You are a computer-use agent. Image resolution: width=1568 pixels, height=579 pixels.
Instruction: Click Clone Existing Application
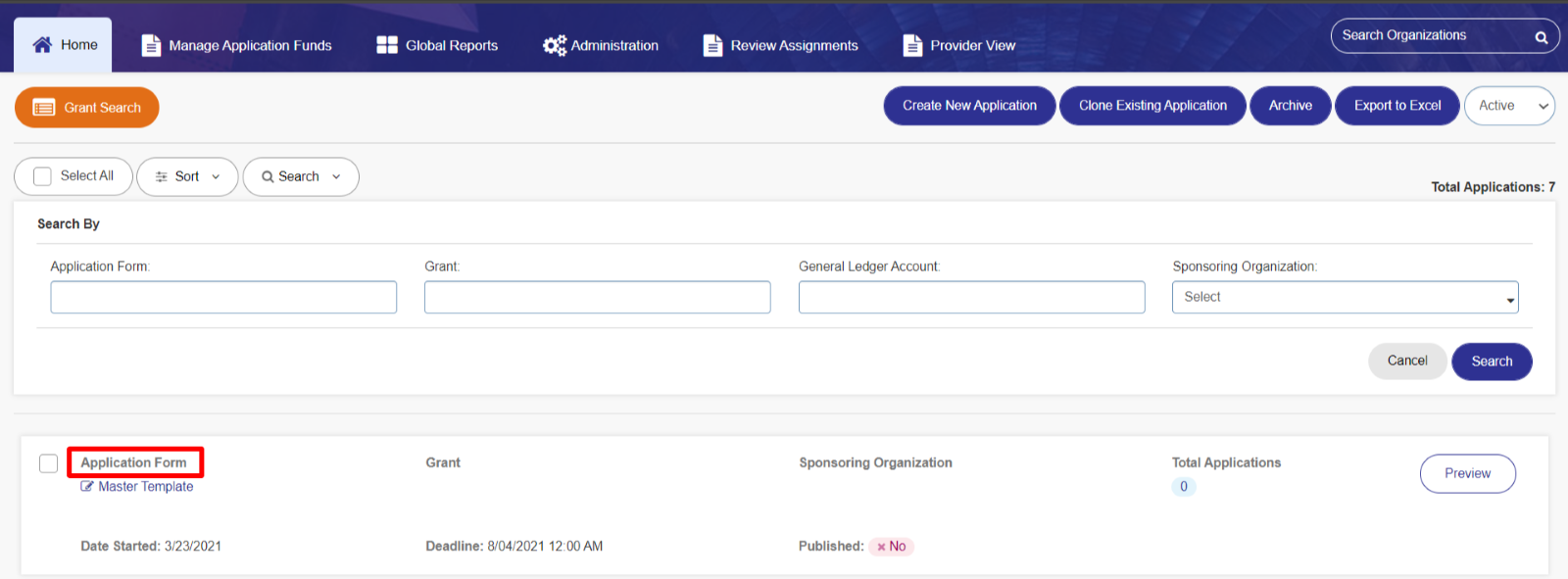point(1152,106)
